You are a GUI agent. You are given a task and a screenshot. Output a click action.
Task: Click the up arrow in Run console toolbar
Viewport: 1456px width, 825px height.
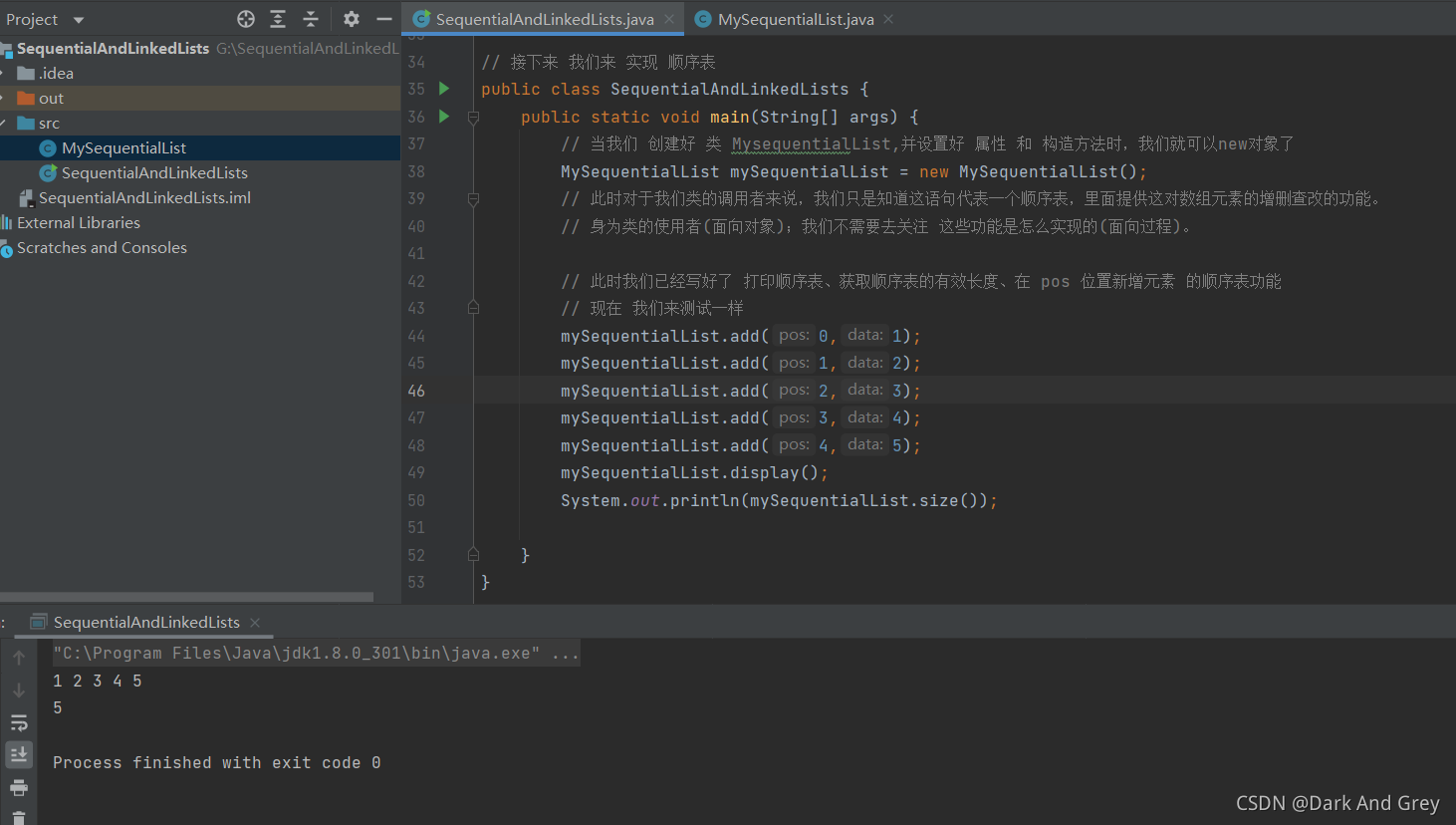pos(19,658)
